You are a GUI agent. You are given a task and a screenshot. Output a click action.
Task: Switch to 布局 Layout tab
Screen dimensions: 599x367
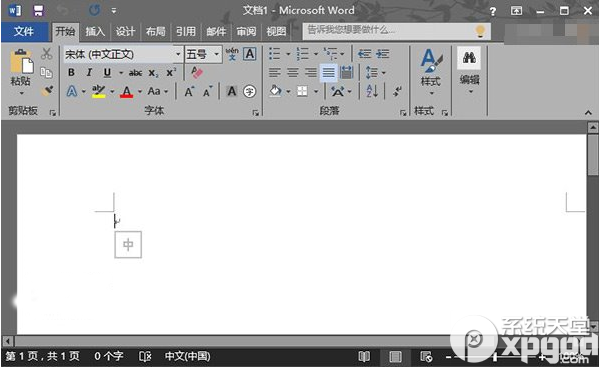[x=155, y=31]
